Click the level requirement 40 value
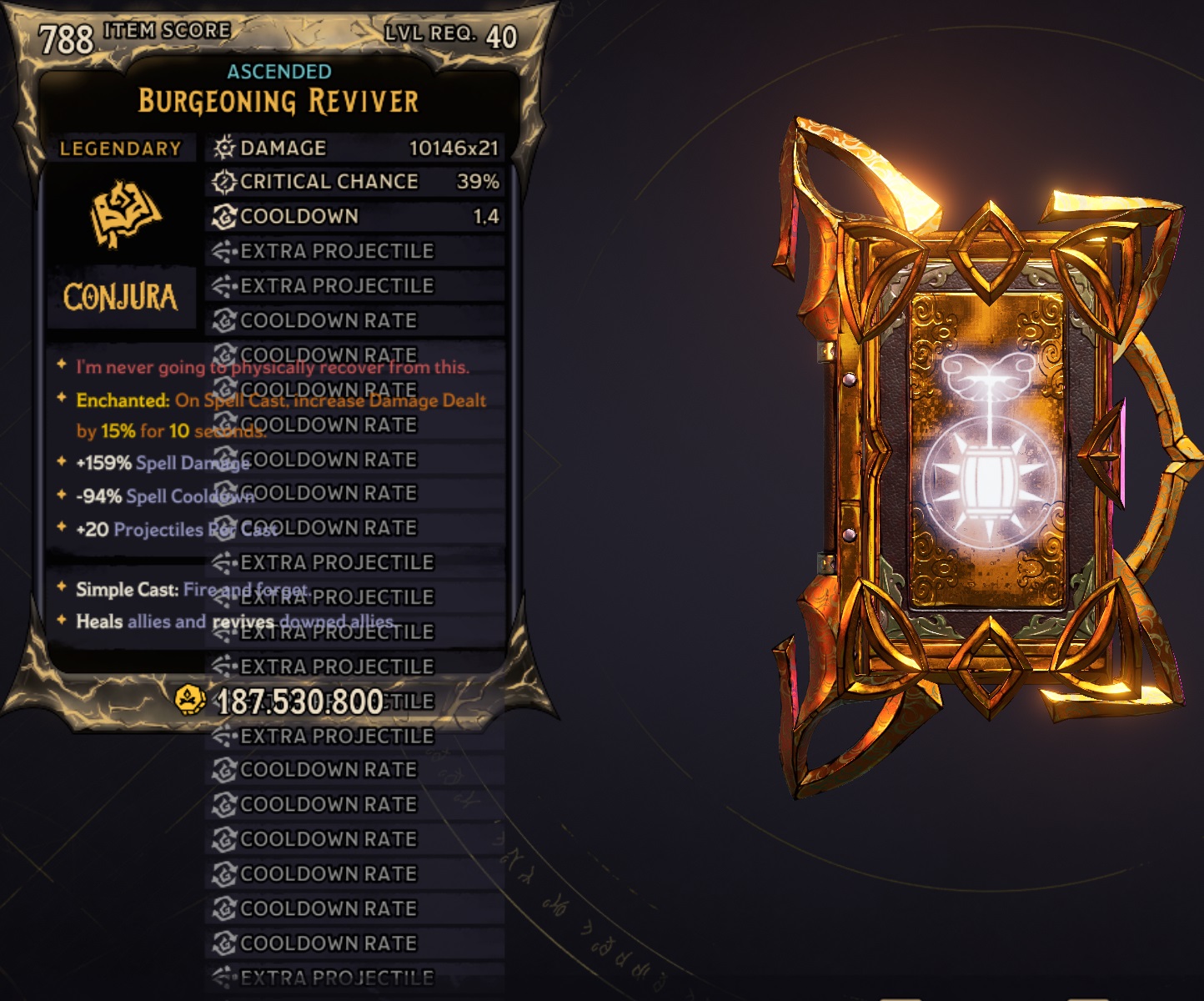Screen dimensions: 1204x1001 [x=501, y=37]
